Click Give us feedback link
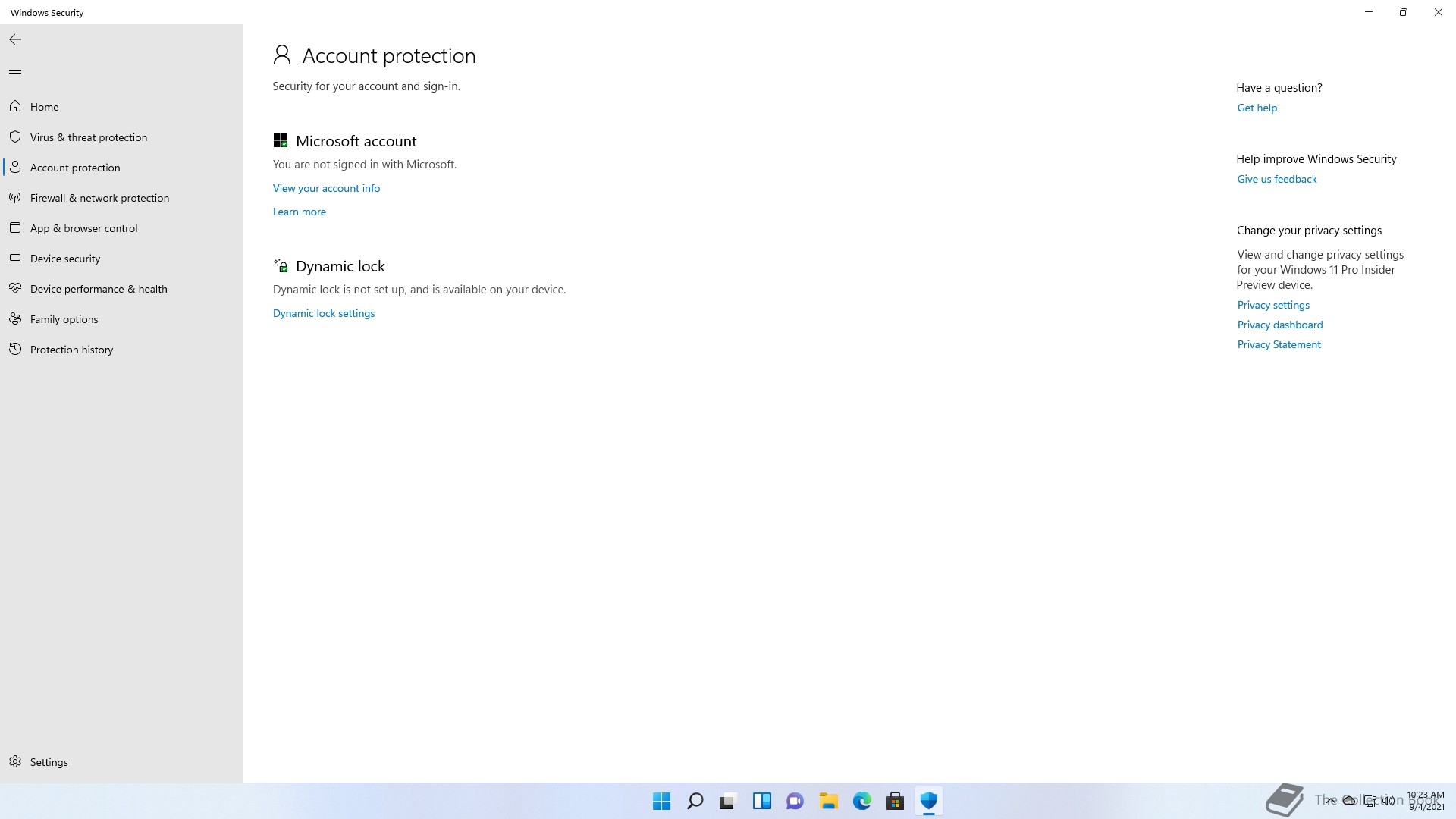The height and width of the screenshot is (819, 1456). [1276, 179]
